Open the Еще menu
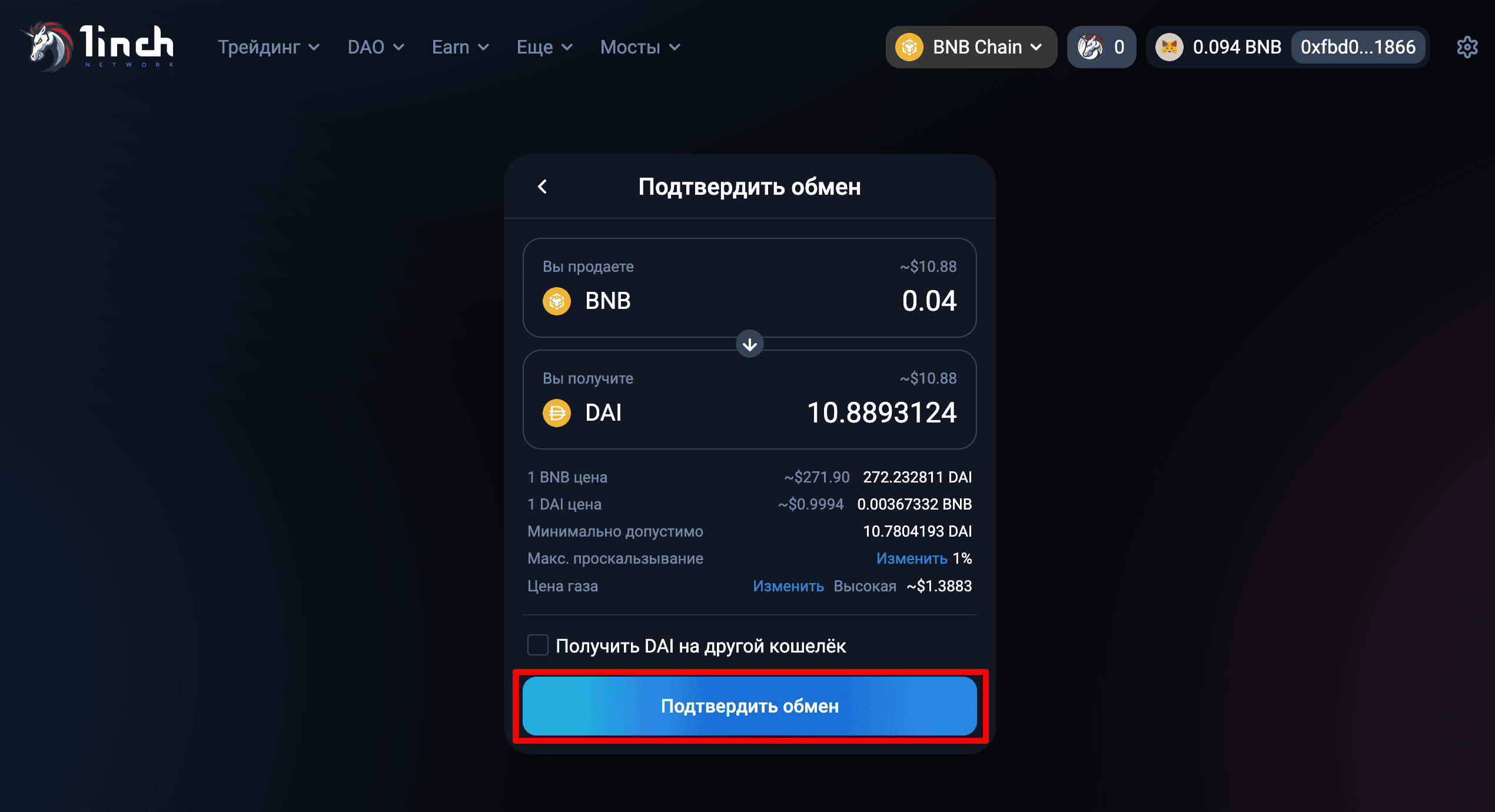This screenshot has height=812, width=1495. [x=544, y=47]
